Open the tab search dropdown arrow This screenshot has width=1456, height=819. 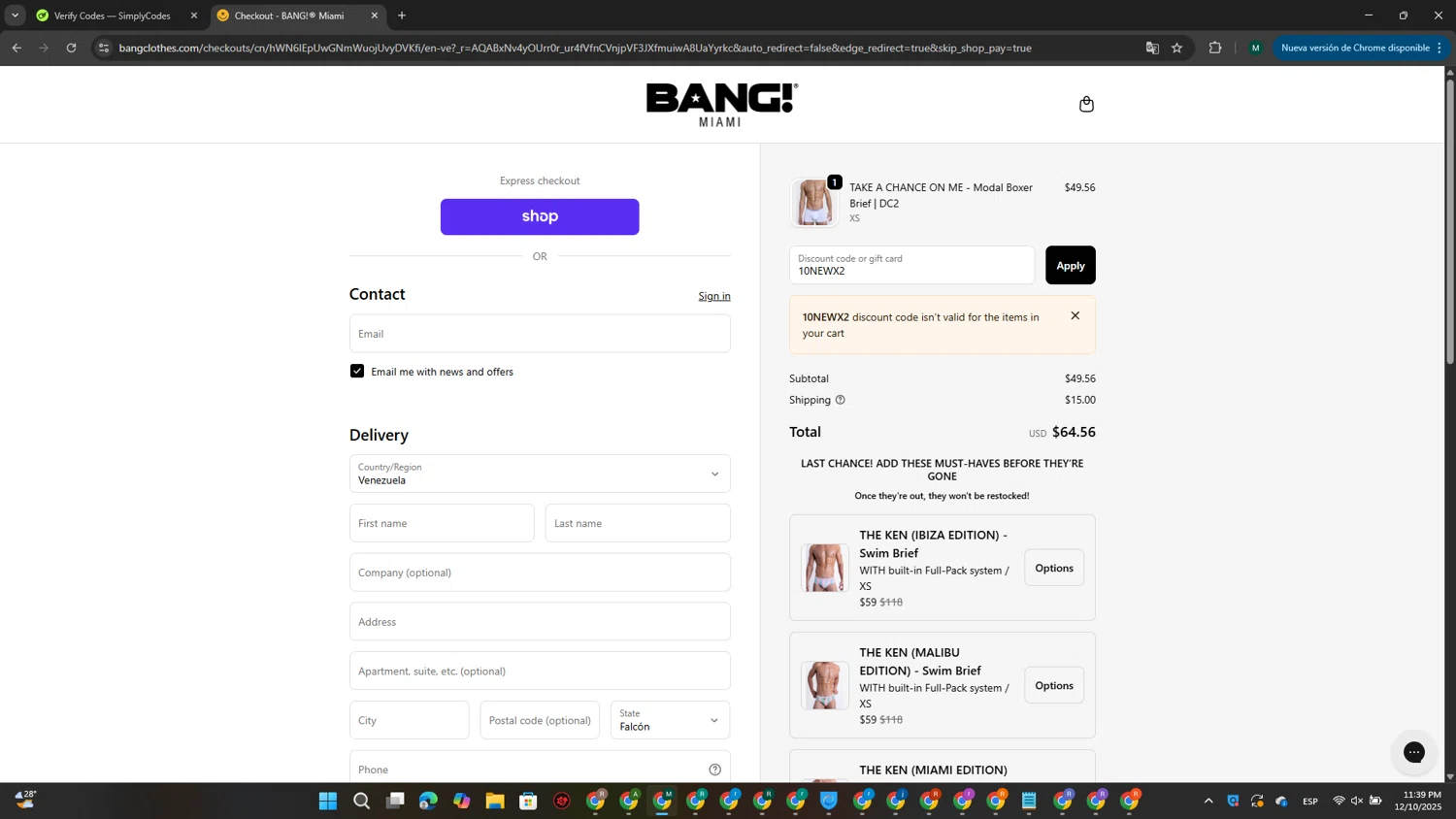pyautogui.click(x=15, y=16)
